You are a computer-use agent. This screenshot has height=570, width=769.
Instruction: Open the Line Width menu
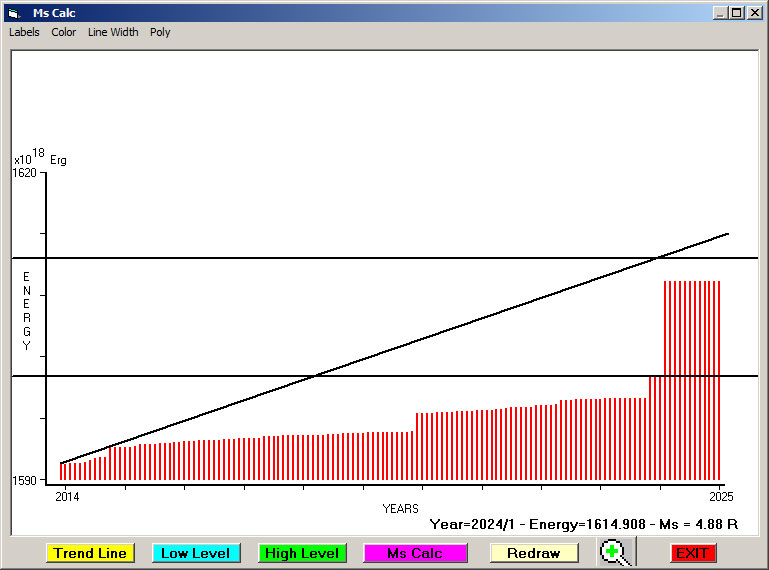(x=113, y=32)
